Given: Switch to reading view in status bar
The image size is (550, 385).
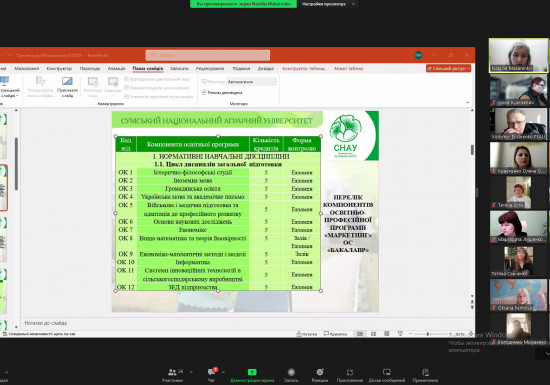Looking at the screenshot, I should (386, 334).
